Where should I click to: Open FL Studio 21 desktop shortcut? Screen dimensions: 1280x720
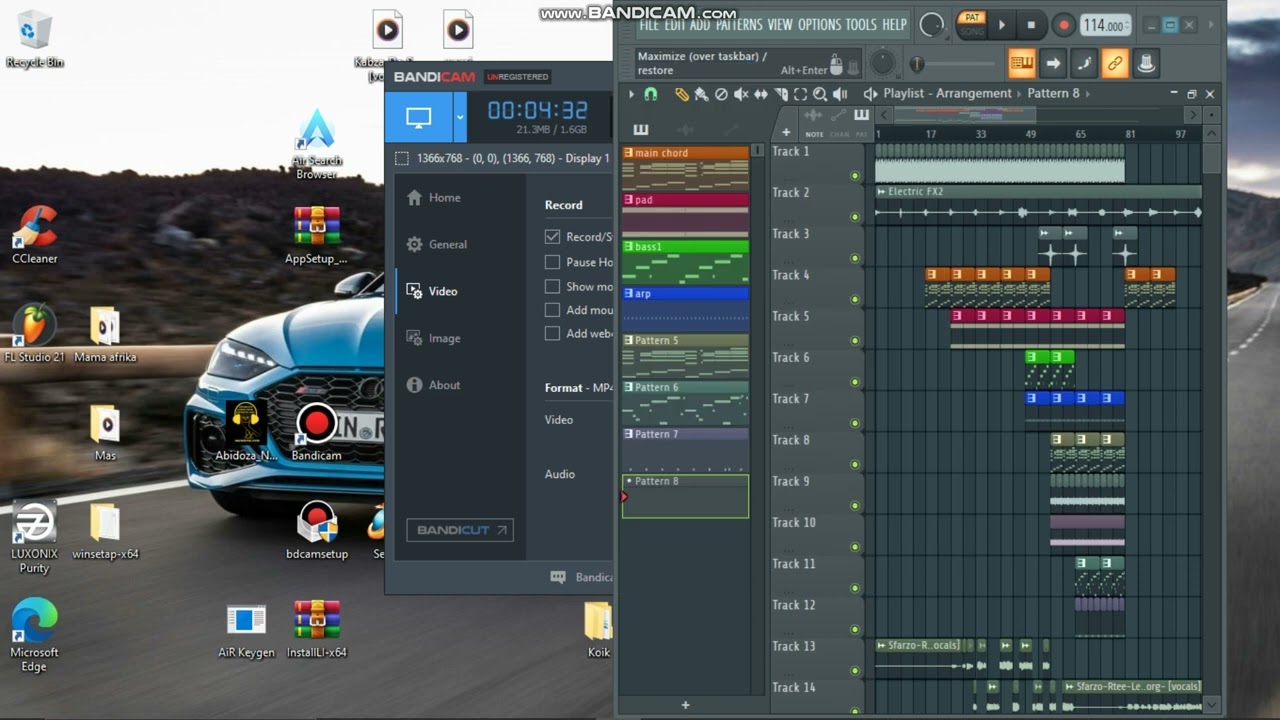pyautogui.click(x=34, y=334)
